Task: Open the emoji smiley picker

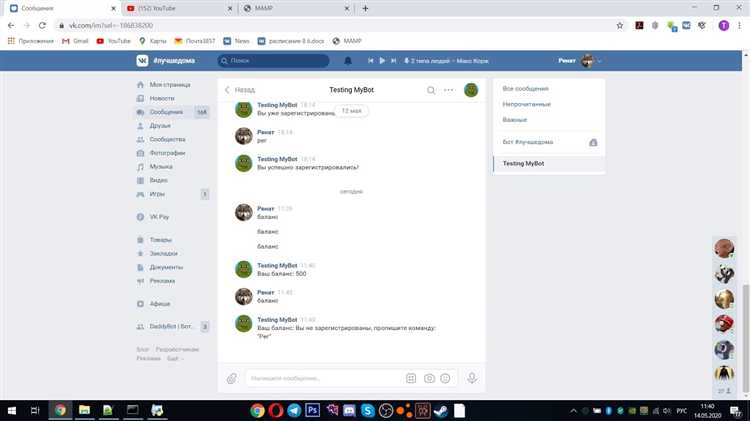Action: coord(445,378)
